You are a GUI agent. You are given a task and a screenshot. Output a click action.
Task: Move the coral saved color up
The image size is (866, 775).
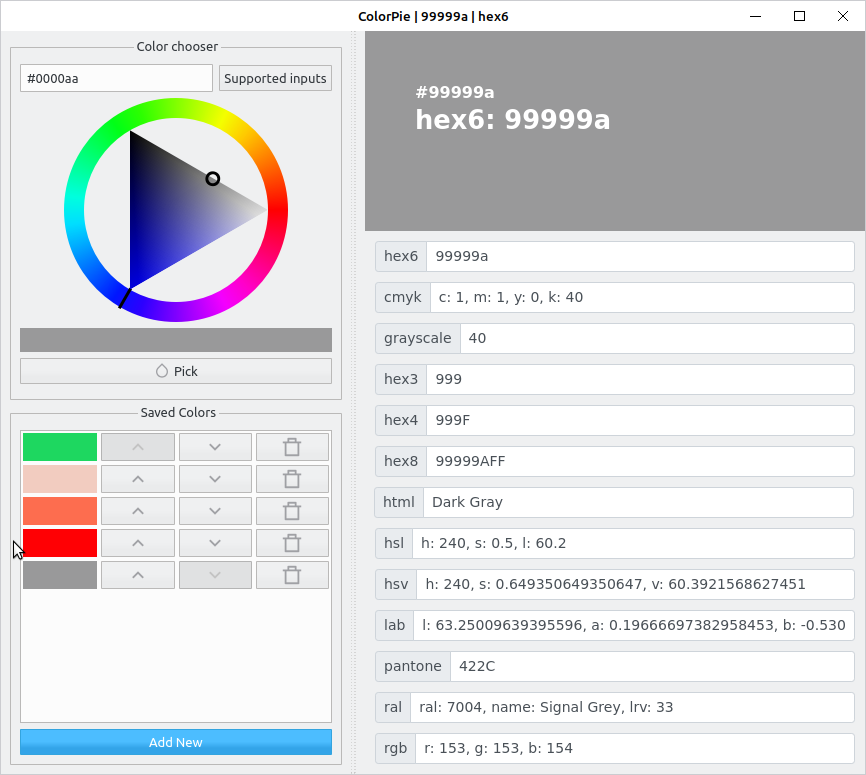138,511
